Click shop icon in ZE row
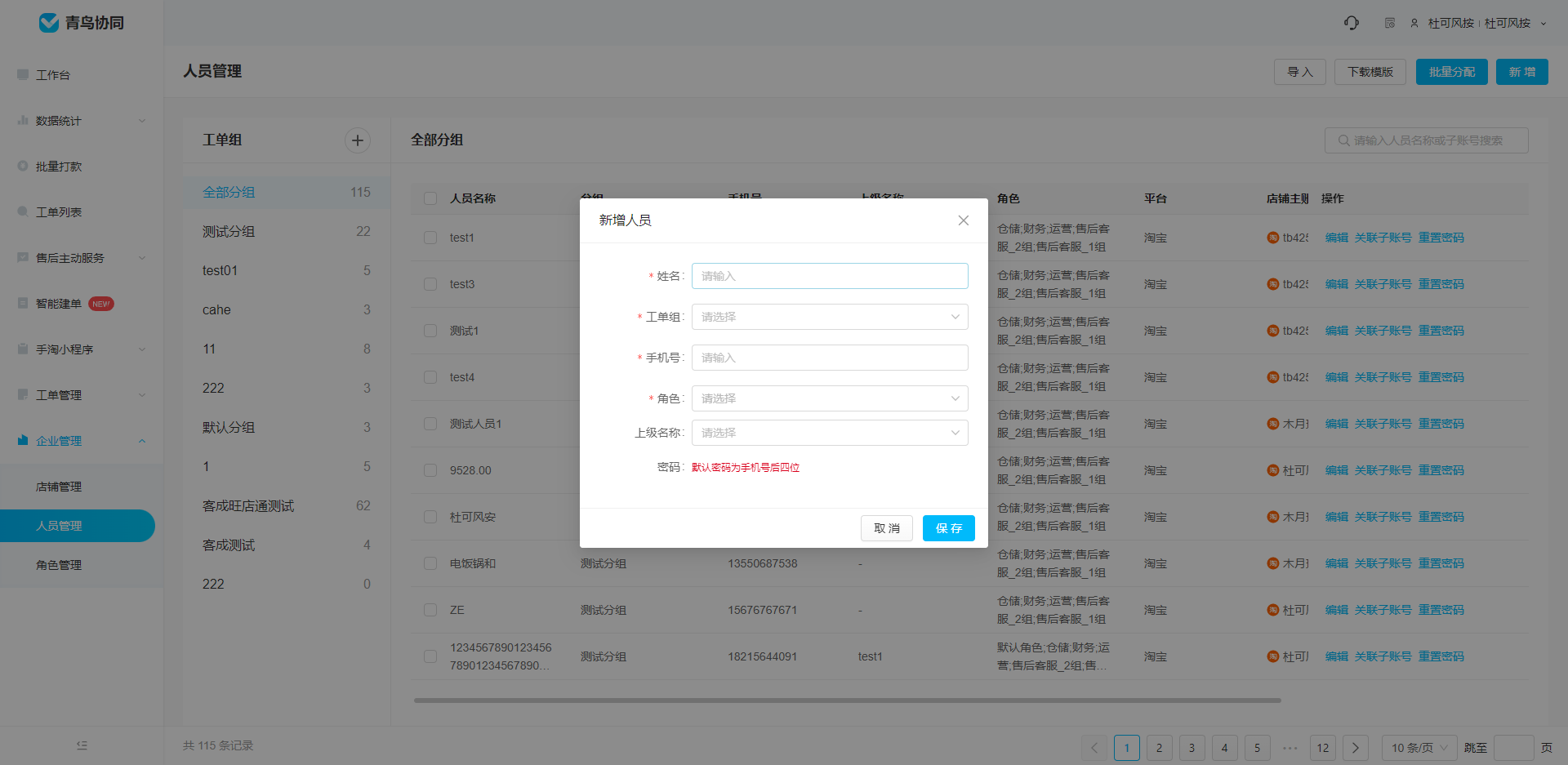 (x=1272, y=610)
